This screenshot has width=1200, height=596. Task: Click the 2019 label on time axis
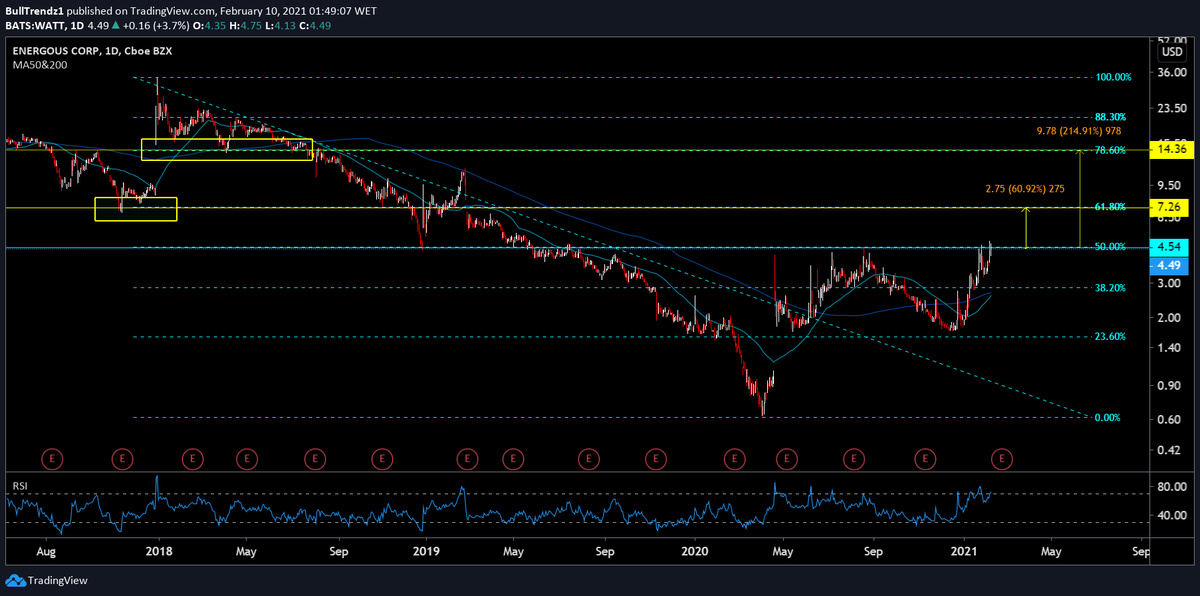coord(426,551)
